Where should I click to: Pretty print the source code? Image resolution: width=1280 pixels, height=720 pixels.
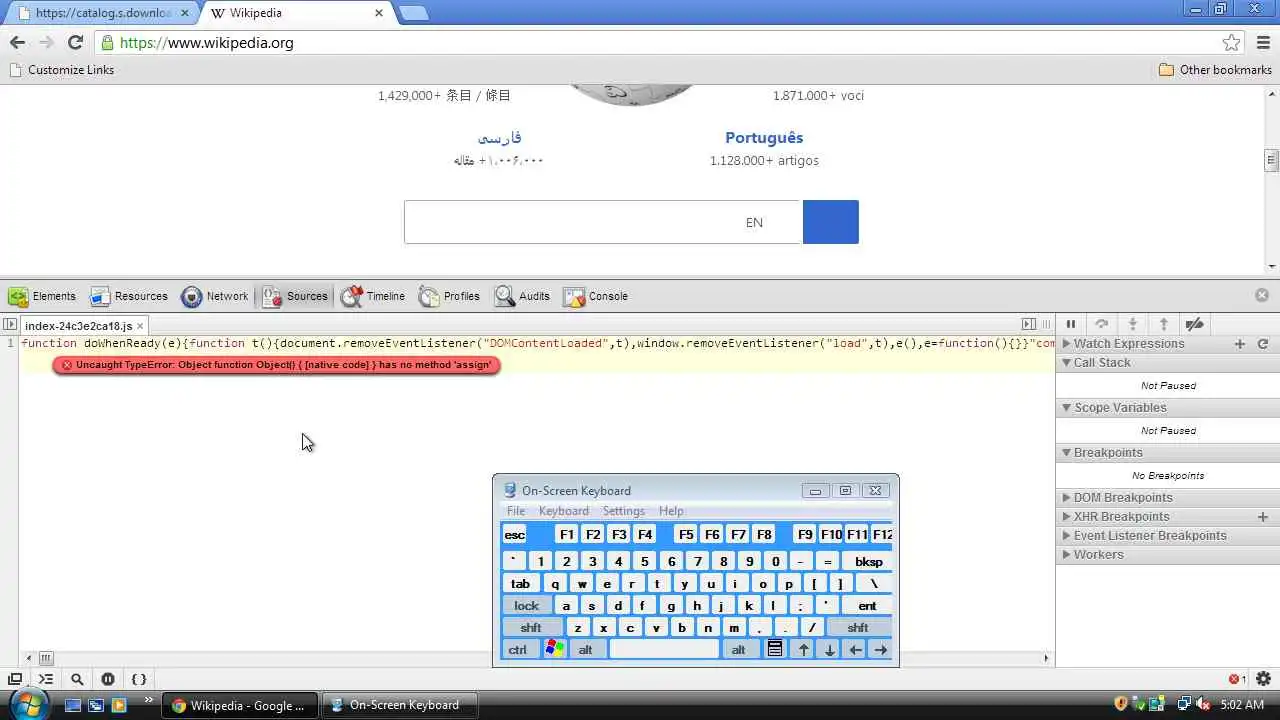point(139,679)
